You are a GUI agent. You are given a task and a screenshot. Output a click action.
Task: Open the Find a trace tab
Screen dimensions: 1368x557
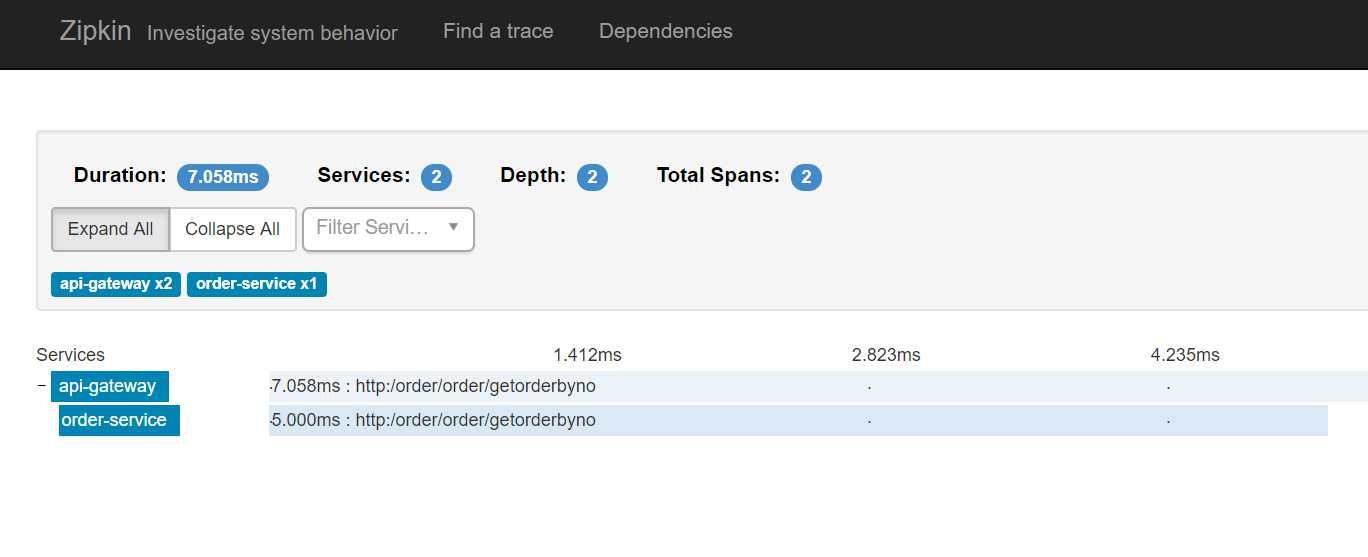[498, 31]
